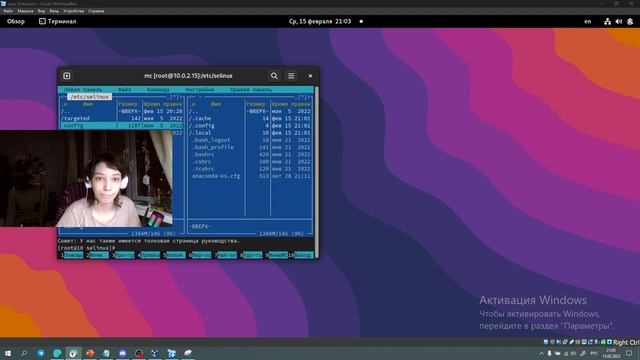
Task: Open VirtualBox 'Справка' menu
Action: pyautogui.click(x=96, y=11)
